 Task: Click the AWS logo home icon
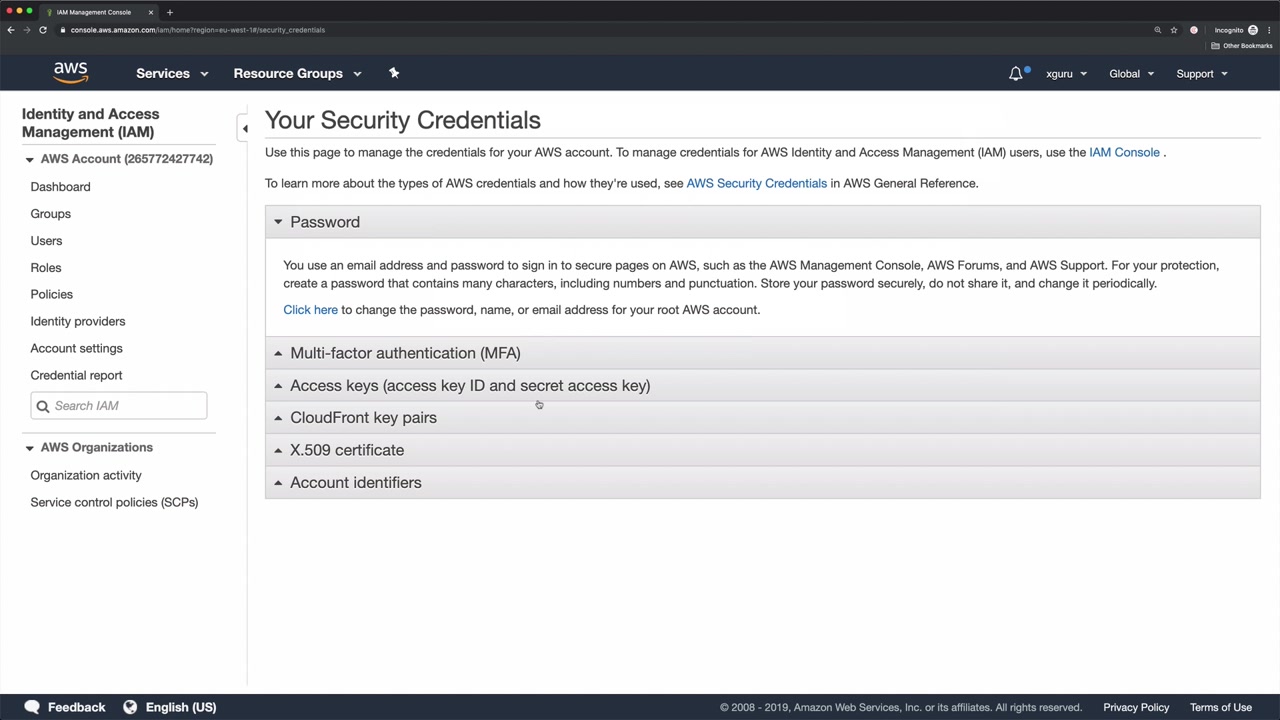pyautogui.click(x=70, y=73)
